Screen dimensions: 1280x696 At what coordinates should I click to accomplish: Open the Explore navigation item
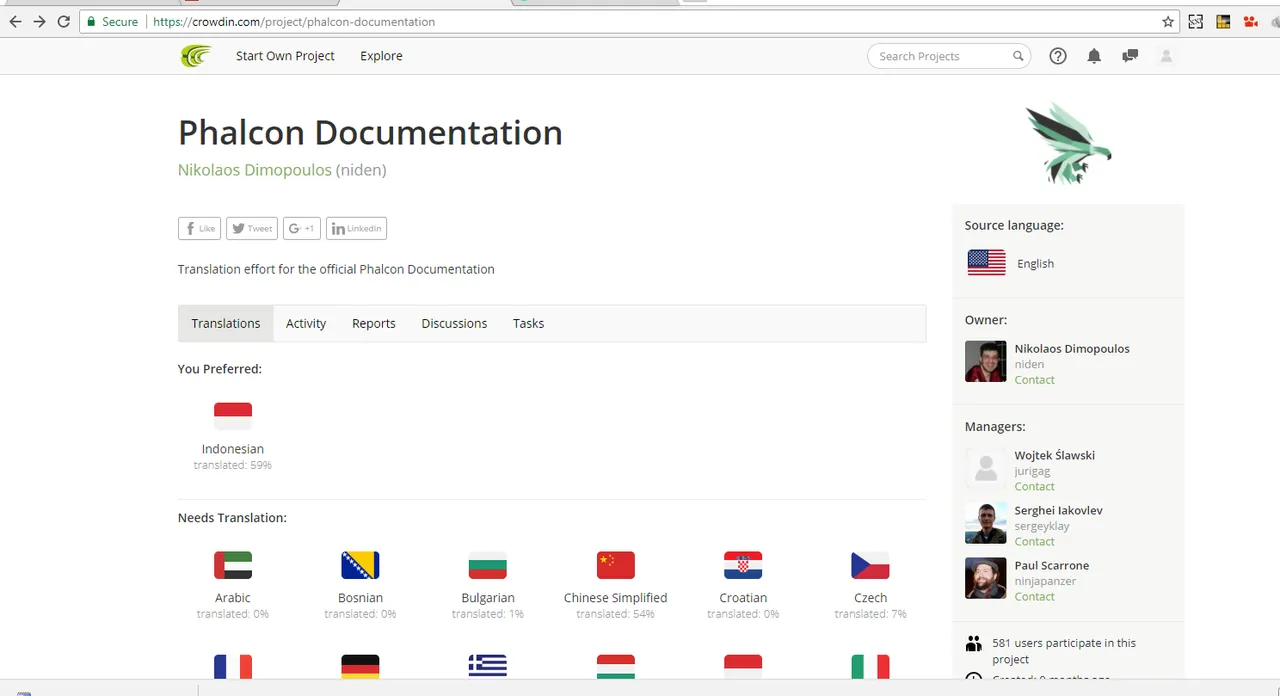coord(381,56)
